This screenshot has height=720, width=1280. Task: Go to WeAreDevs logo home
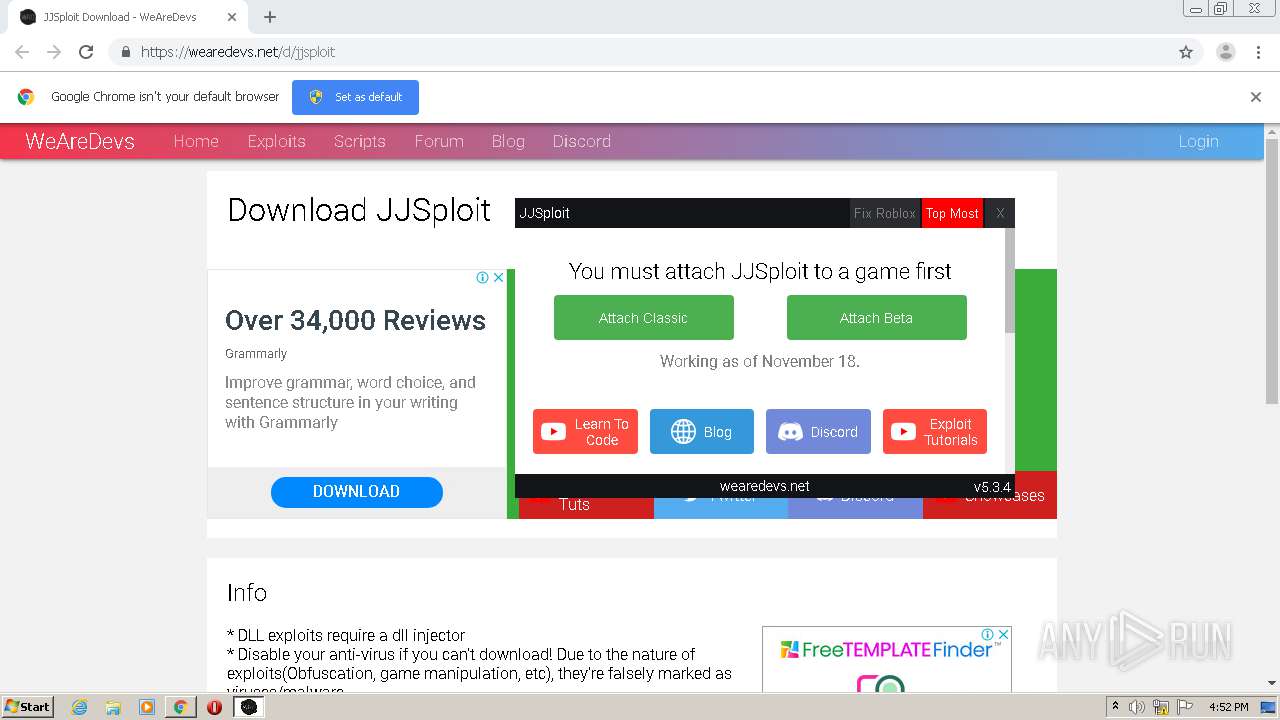click(80, 141)
